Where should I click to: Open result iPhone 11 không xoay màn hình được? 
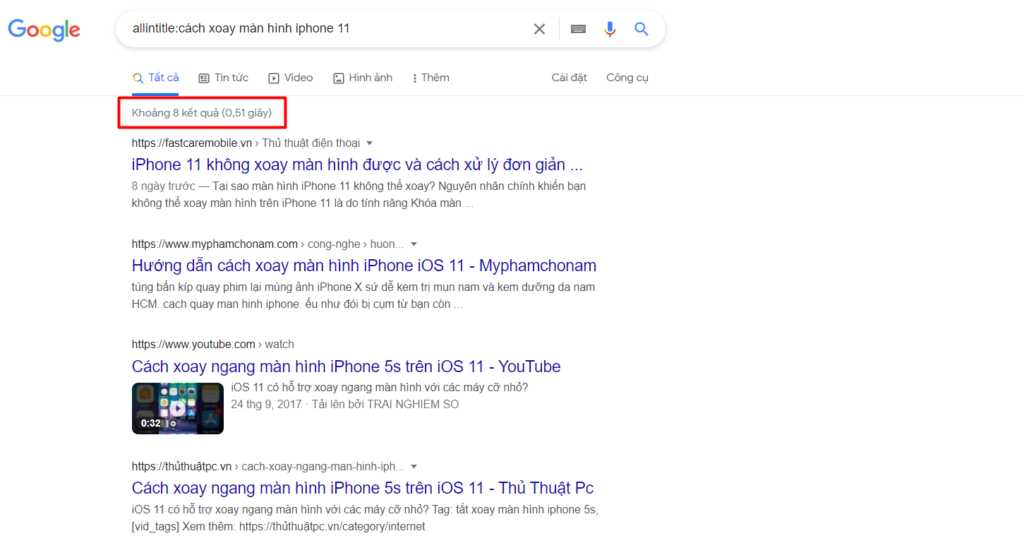click(357, 165)
